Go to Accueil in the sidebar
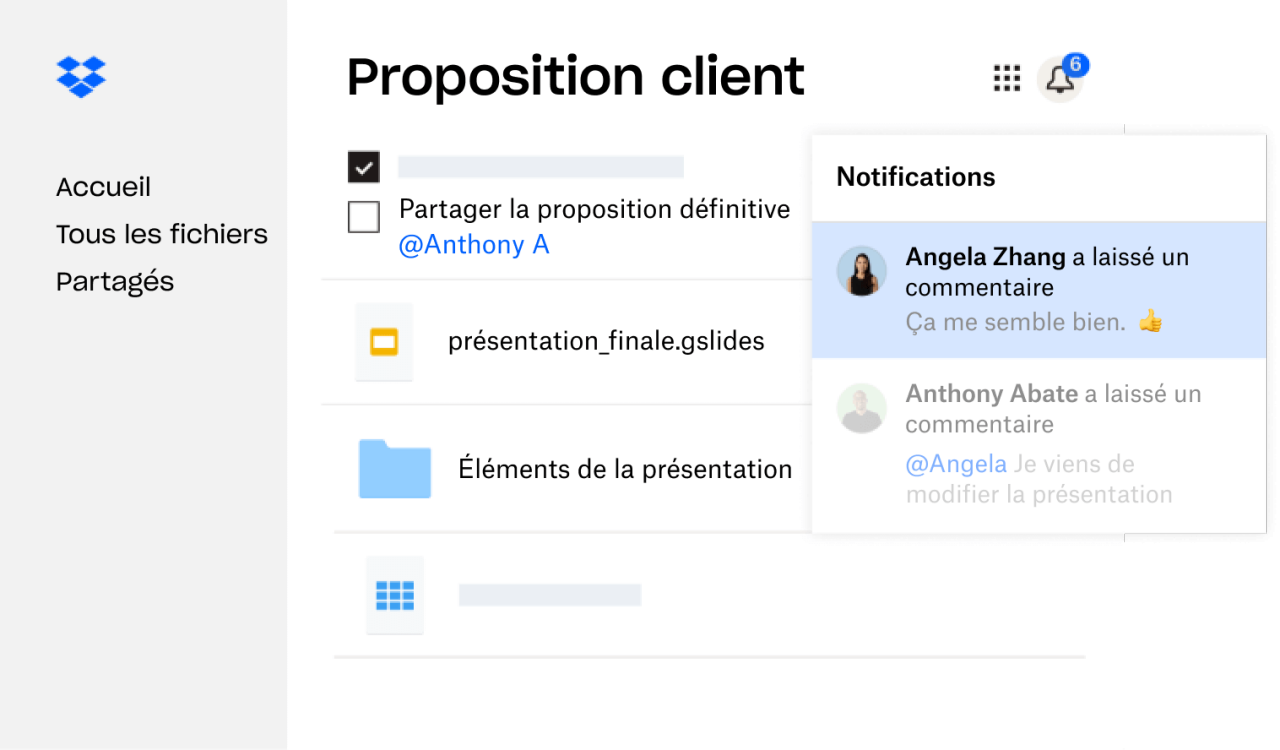 pyautogui.click(x=103, y=187)
